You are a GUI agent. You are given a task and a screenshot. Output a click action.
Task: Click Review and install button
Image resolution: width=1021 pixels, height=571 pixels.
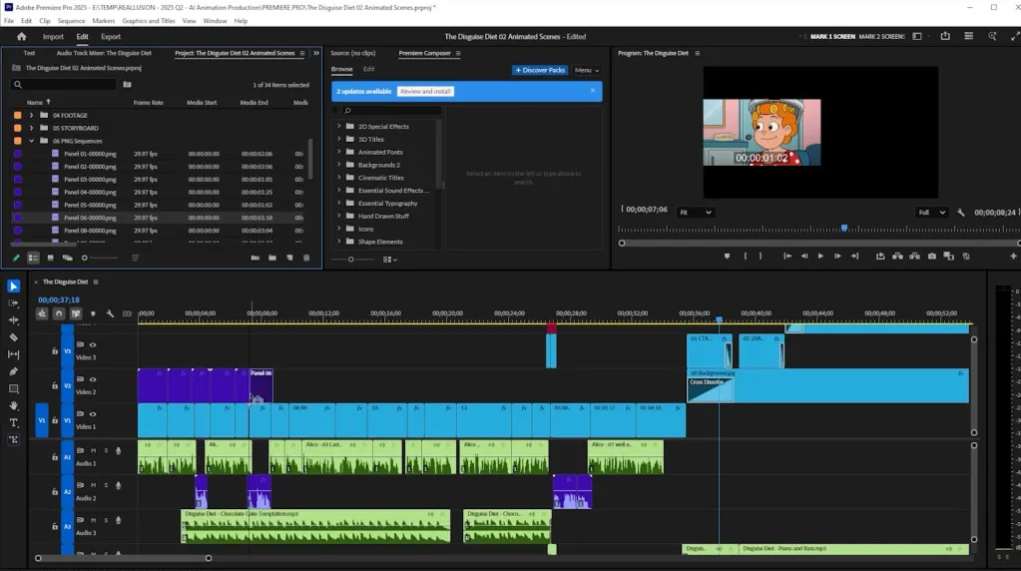coord(426,92)
